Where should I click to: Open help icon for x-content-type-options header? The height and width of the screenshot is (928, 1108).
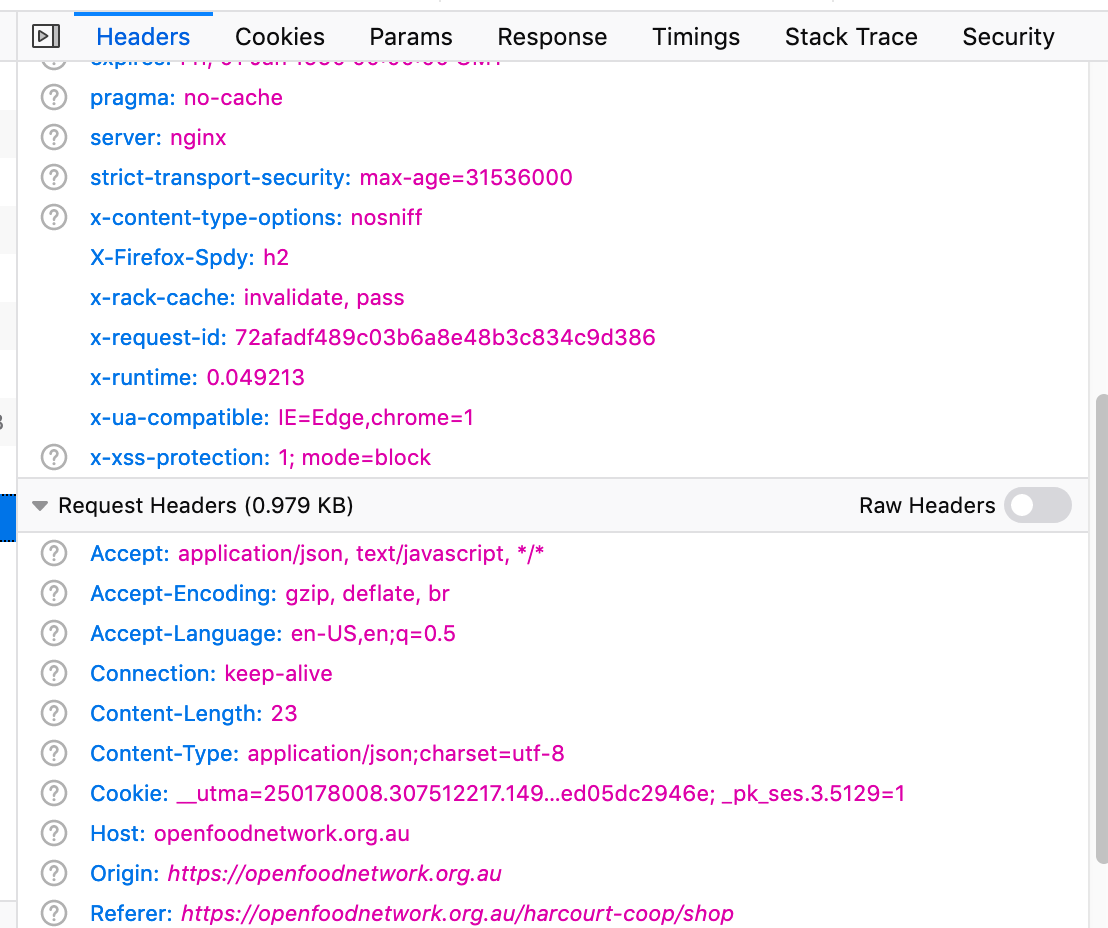click(x=54, y=218)
